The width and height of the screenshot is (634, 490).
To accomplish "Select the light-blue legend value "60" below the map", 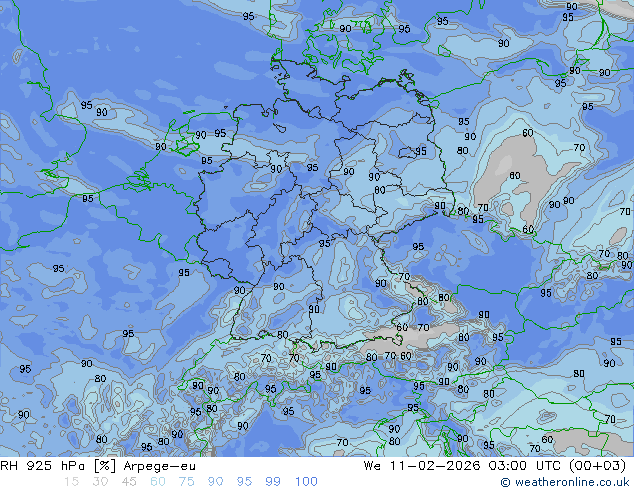I will (x=158, y=482).
